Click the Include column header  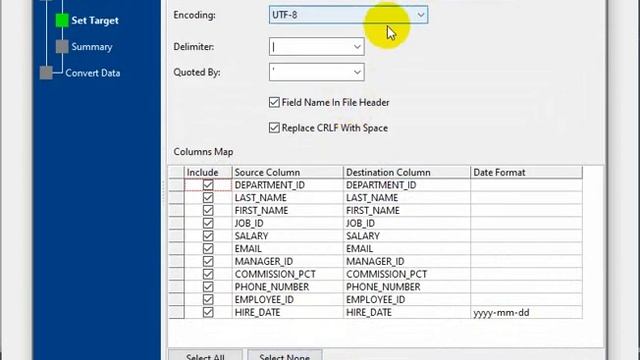point(208,172)
